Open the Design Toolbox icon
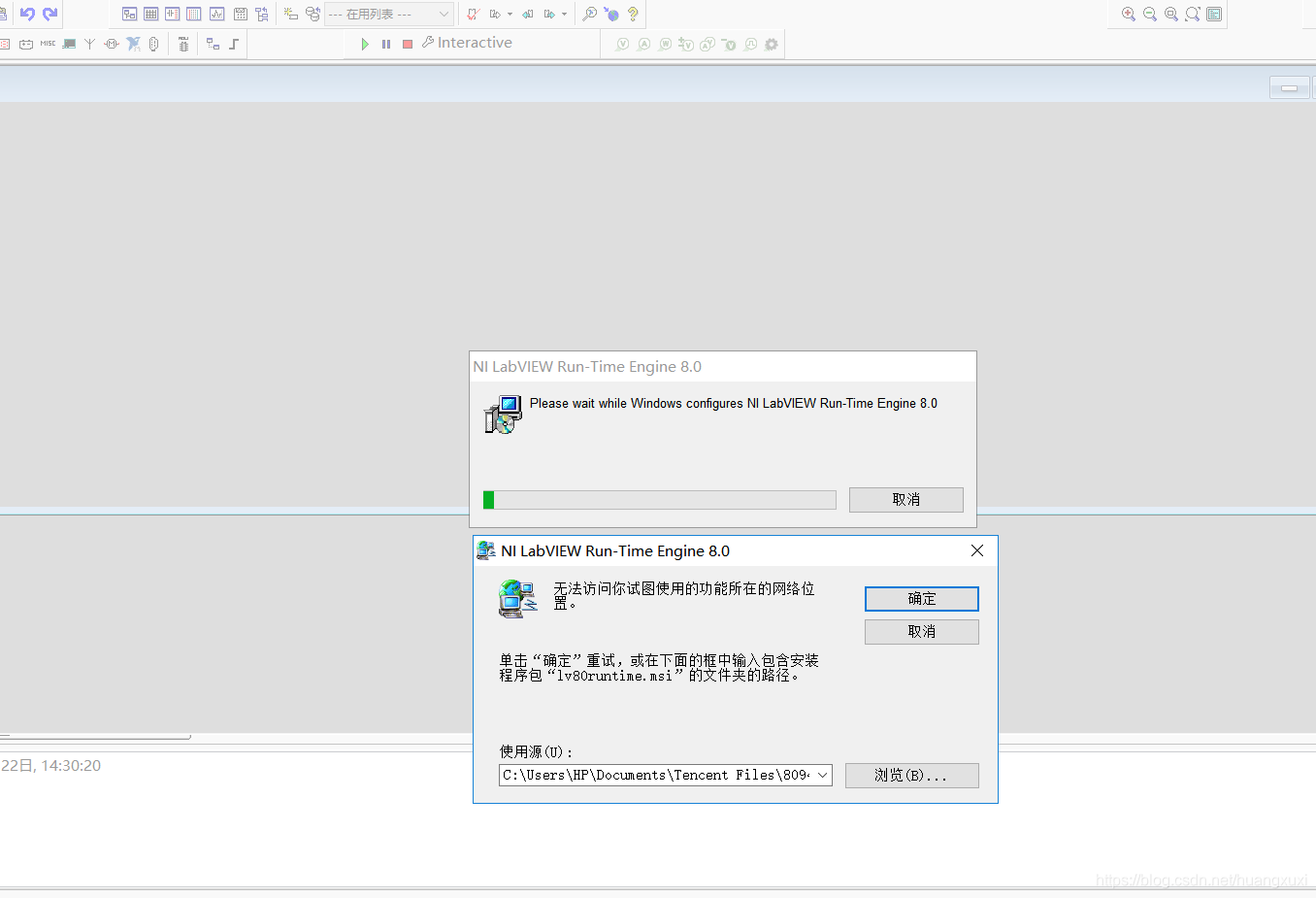The height and width of the screenshot is (898, 1316). [129, 14]
